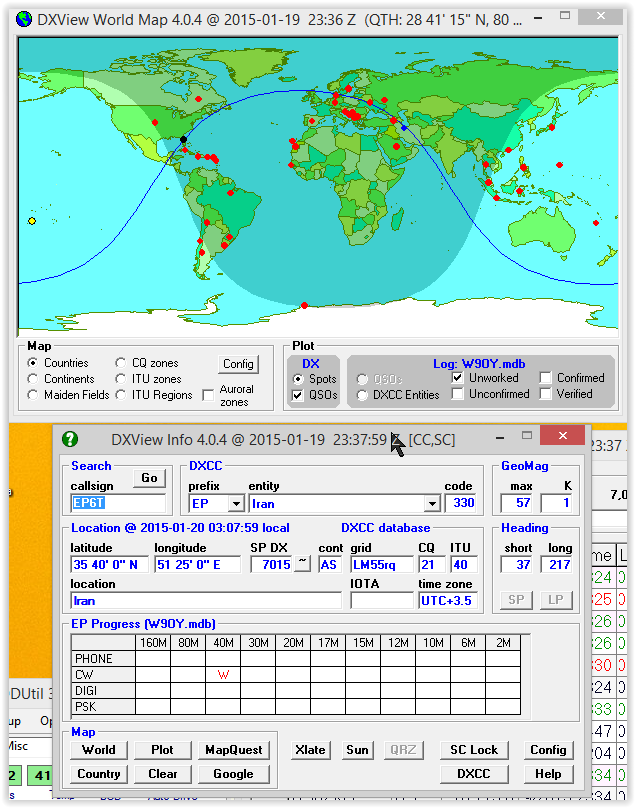Uncheck the Unworked checkbox
The width and height of the screenshot is (635, 808).
[x=457, y=378]
